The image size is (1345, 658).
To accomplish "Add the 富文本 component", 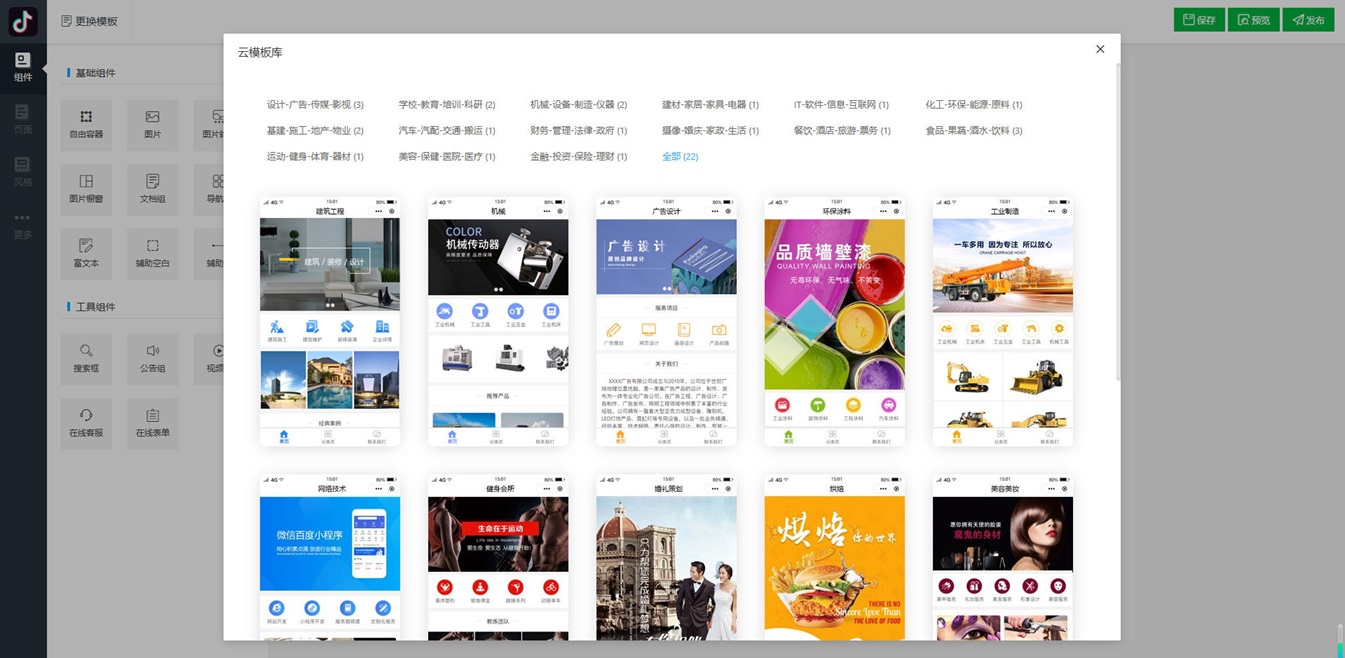I will point(86,253).
